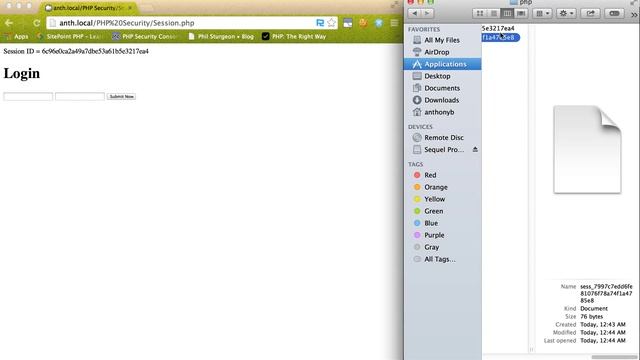Click the first login input field
The height and width of the screenshot is (360, 640).
(28, 96)
